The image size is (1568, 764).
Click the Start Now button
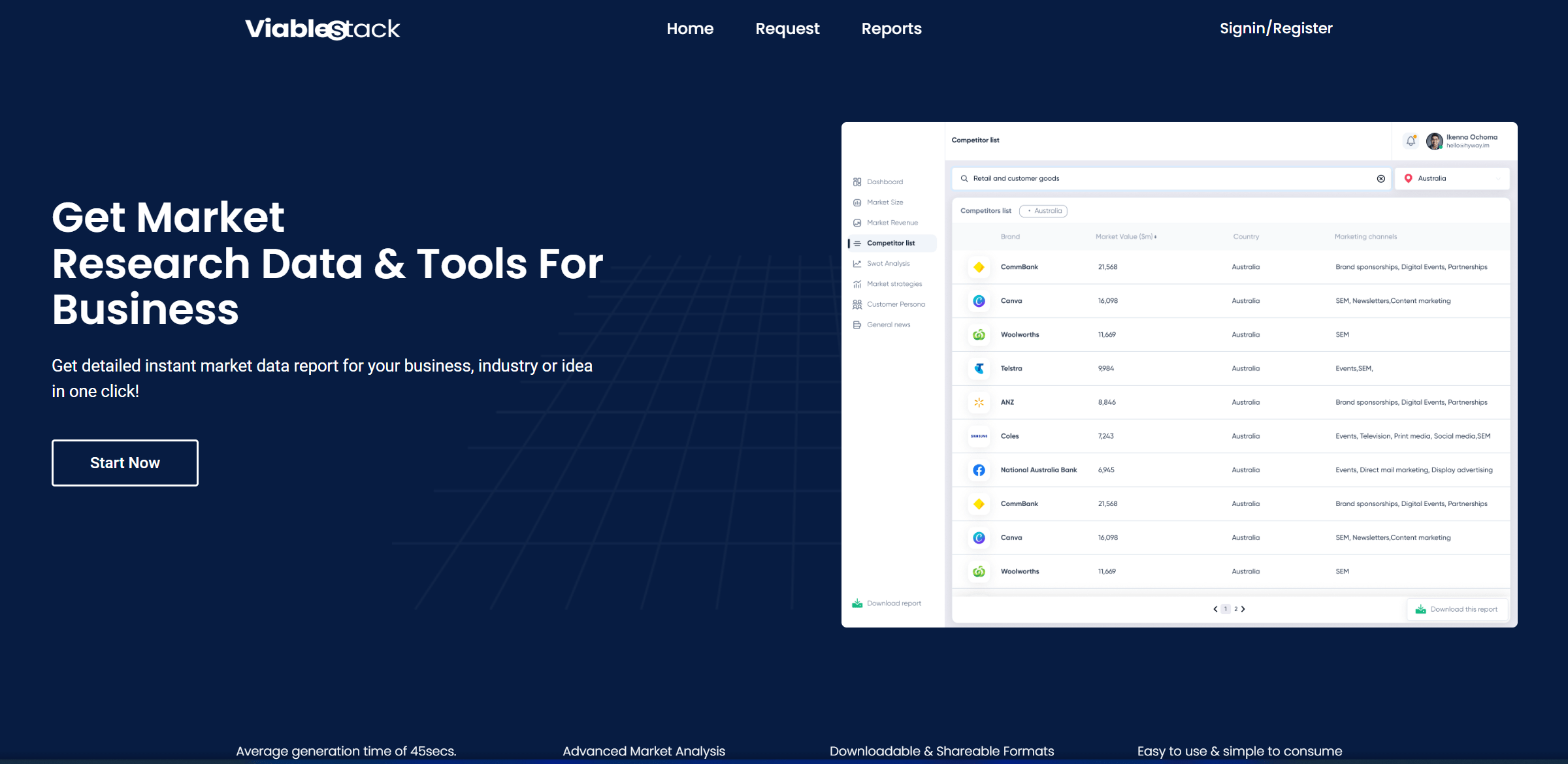click(x=125, y=463)
